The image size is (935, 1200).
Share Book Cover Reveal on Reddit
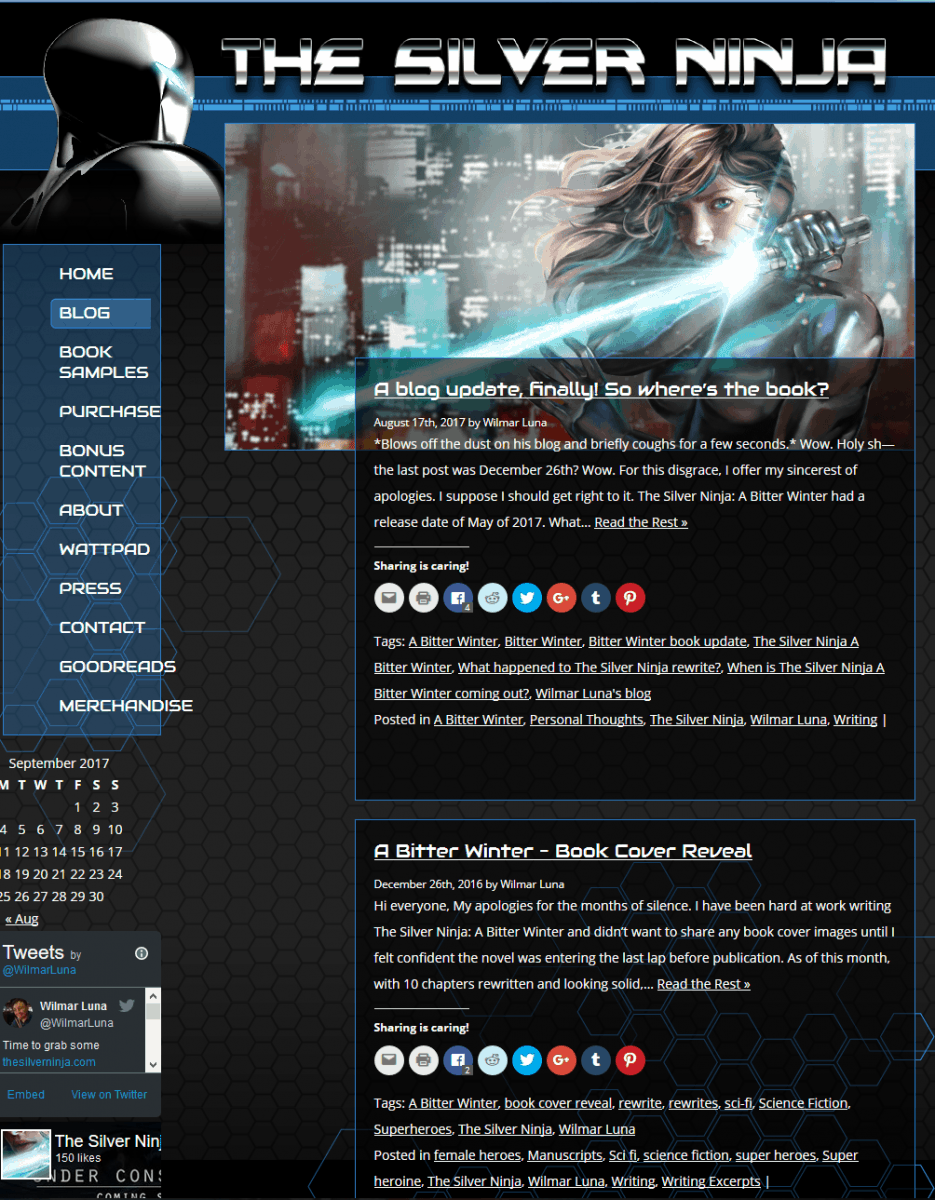pos(492,1060)
